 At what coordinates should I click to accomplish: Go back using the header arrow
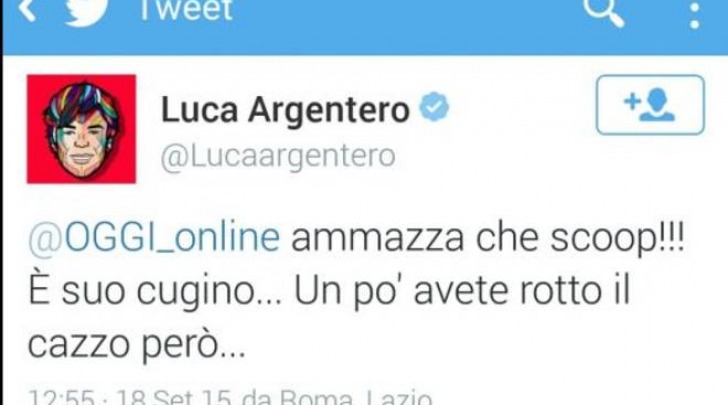pos(27,9)
